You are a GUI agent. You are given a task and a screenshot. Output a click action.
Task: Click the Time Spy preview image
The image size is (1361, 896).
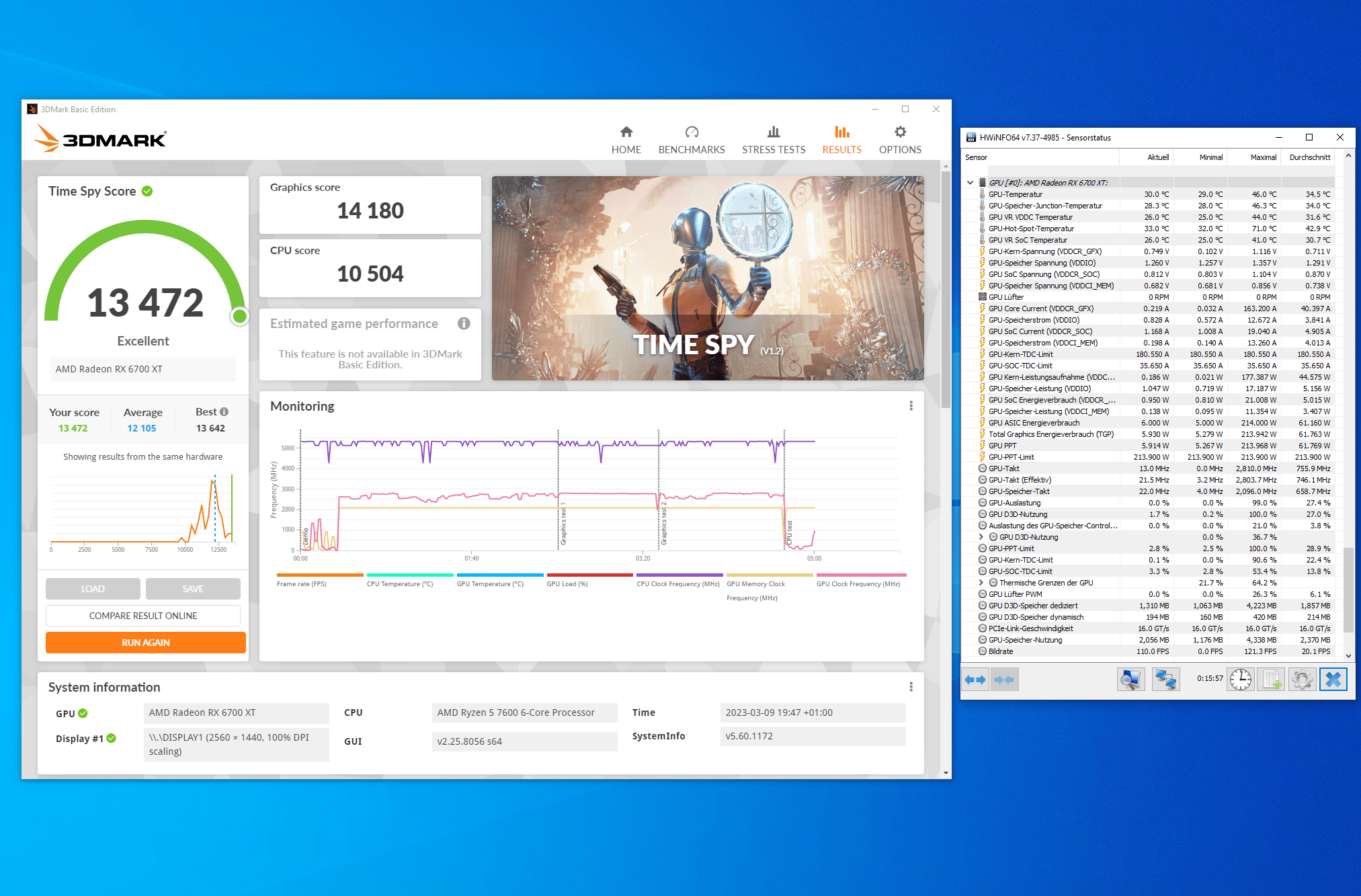click(x=708, y=278)
